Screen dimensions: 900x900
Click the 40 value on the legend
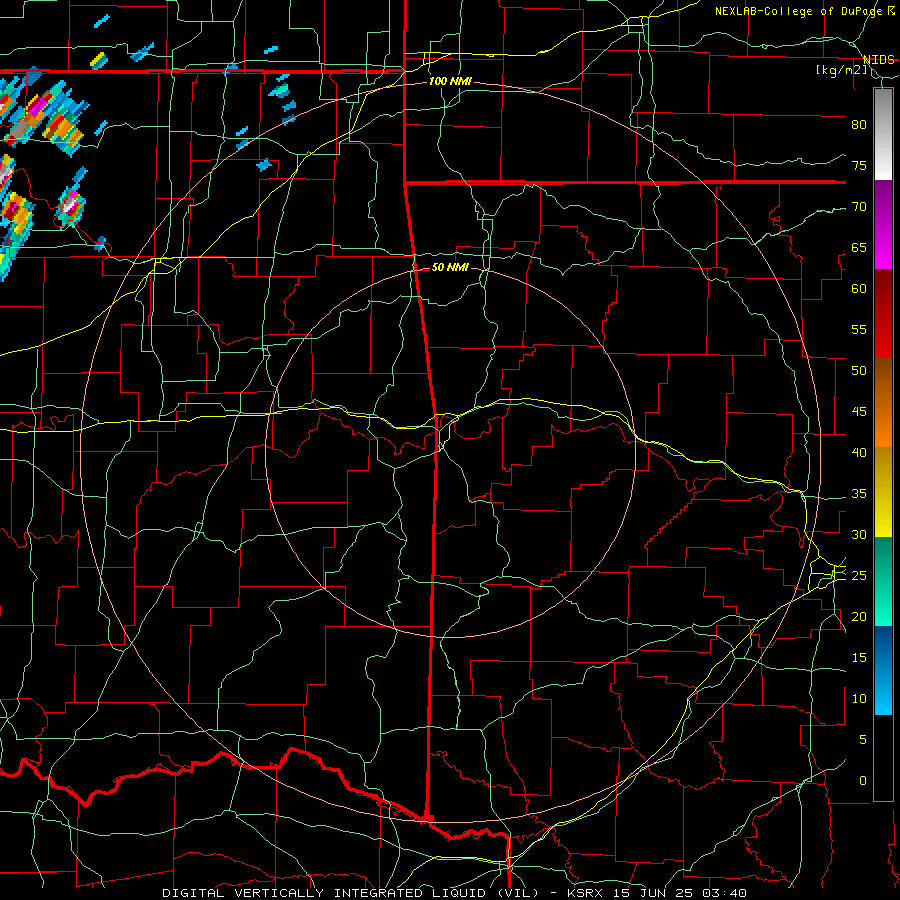coord(859,452)
